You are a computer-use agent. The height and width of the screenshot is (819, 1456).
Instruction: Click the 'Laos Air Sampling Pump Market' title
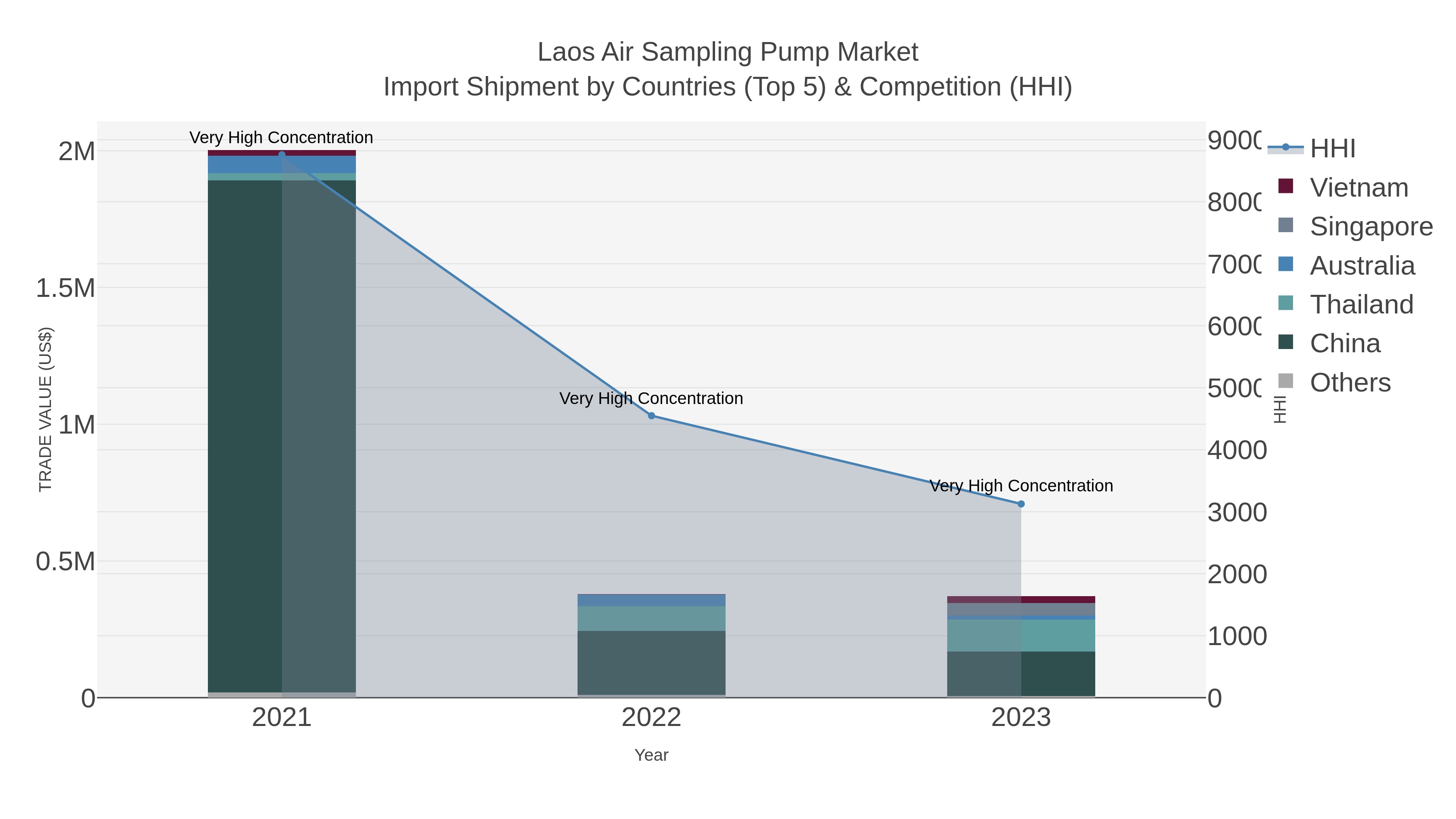tap(728, 52)
